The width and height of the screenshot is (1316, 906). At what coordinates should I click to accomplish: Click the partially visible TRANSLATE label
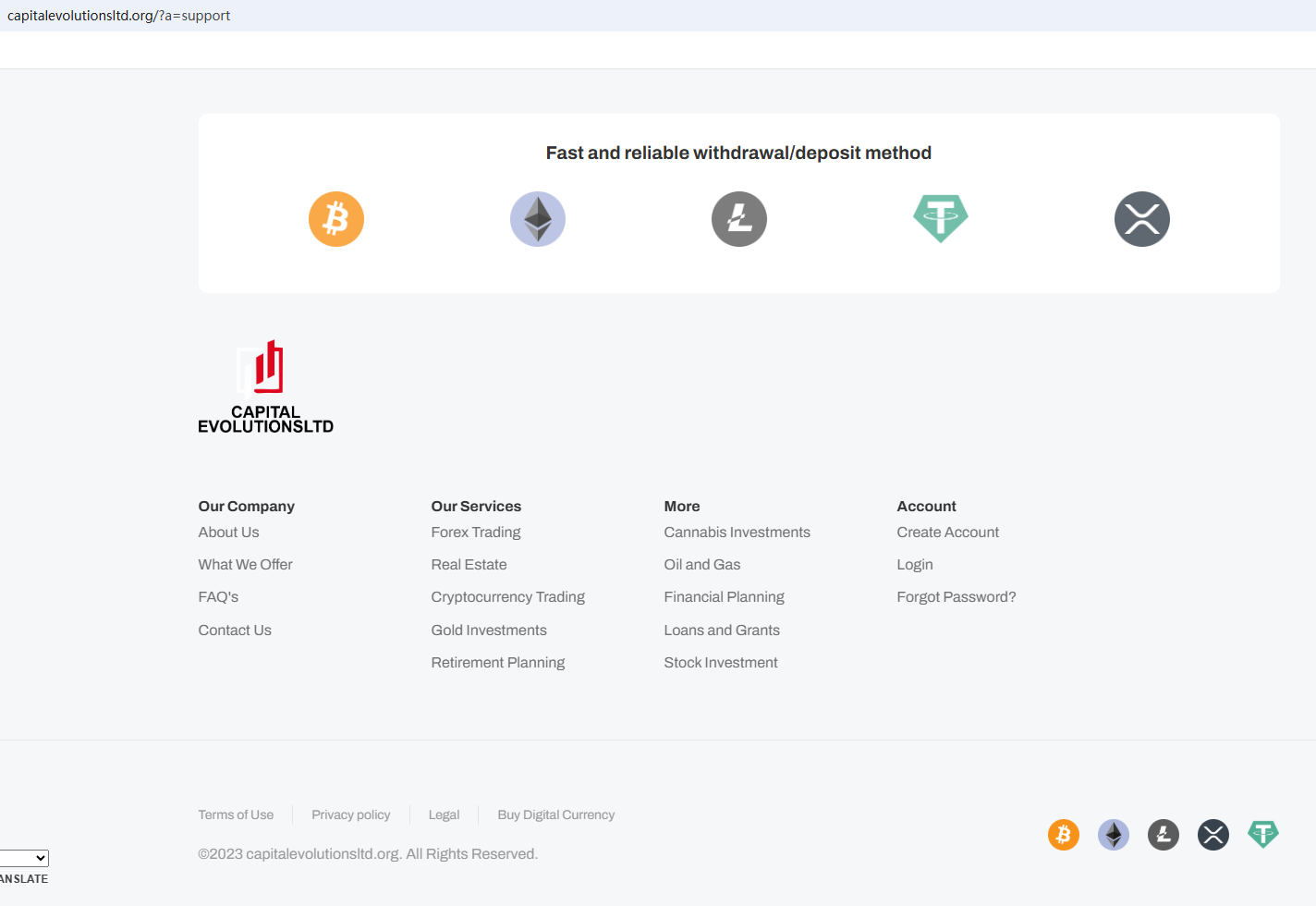coord(24,879)
